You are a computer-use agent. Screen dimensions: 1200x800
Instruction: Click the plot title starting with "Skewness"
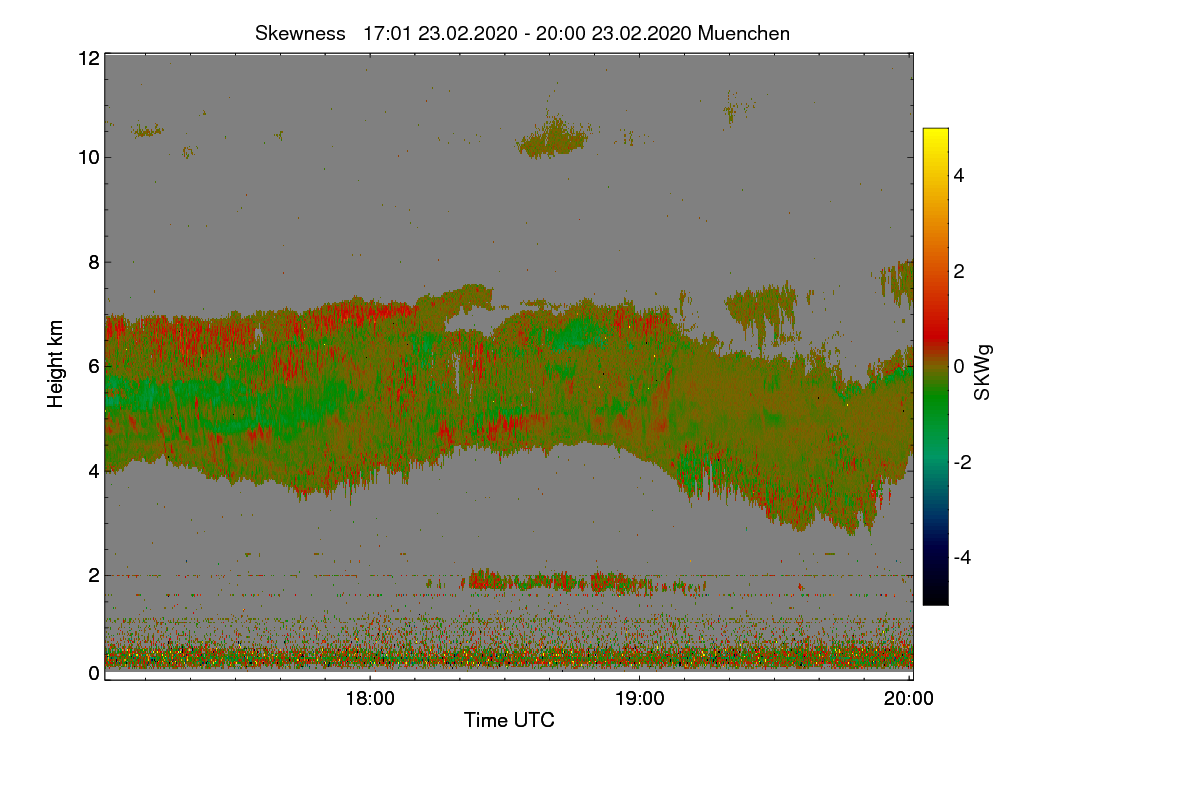(522, 33)
